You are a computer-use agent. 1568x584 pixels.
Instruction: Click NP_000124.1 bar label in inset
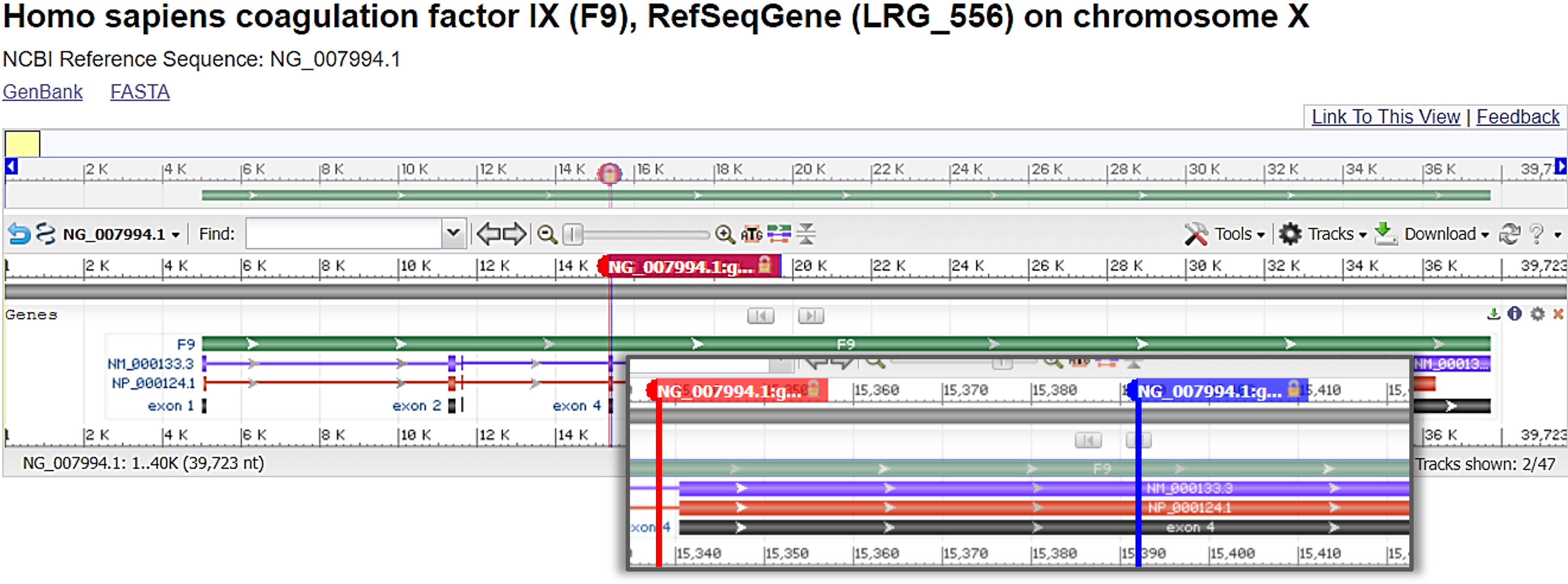click(x=1189, y=507)
